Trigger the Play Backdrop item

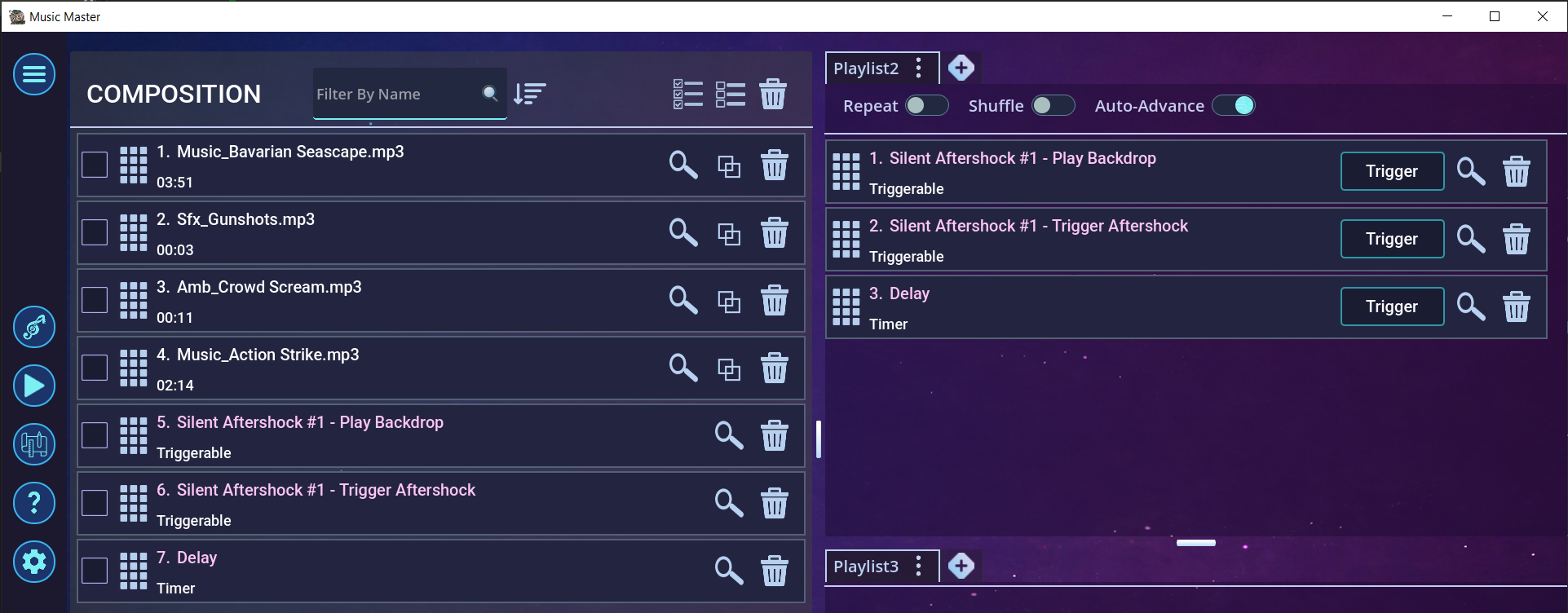pos(1391,171)
